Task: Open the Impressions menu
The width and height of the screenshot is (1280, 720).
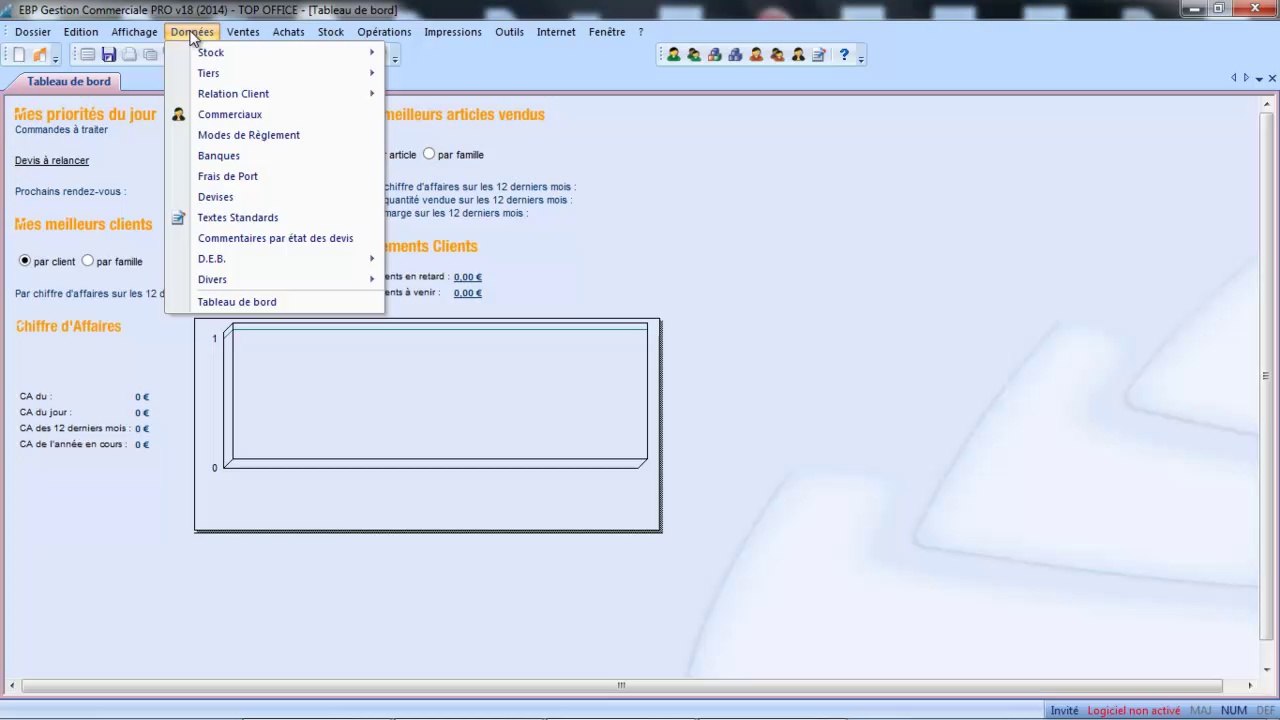Action: point(453,32)
